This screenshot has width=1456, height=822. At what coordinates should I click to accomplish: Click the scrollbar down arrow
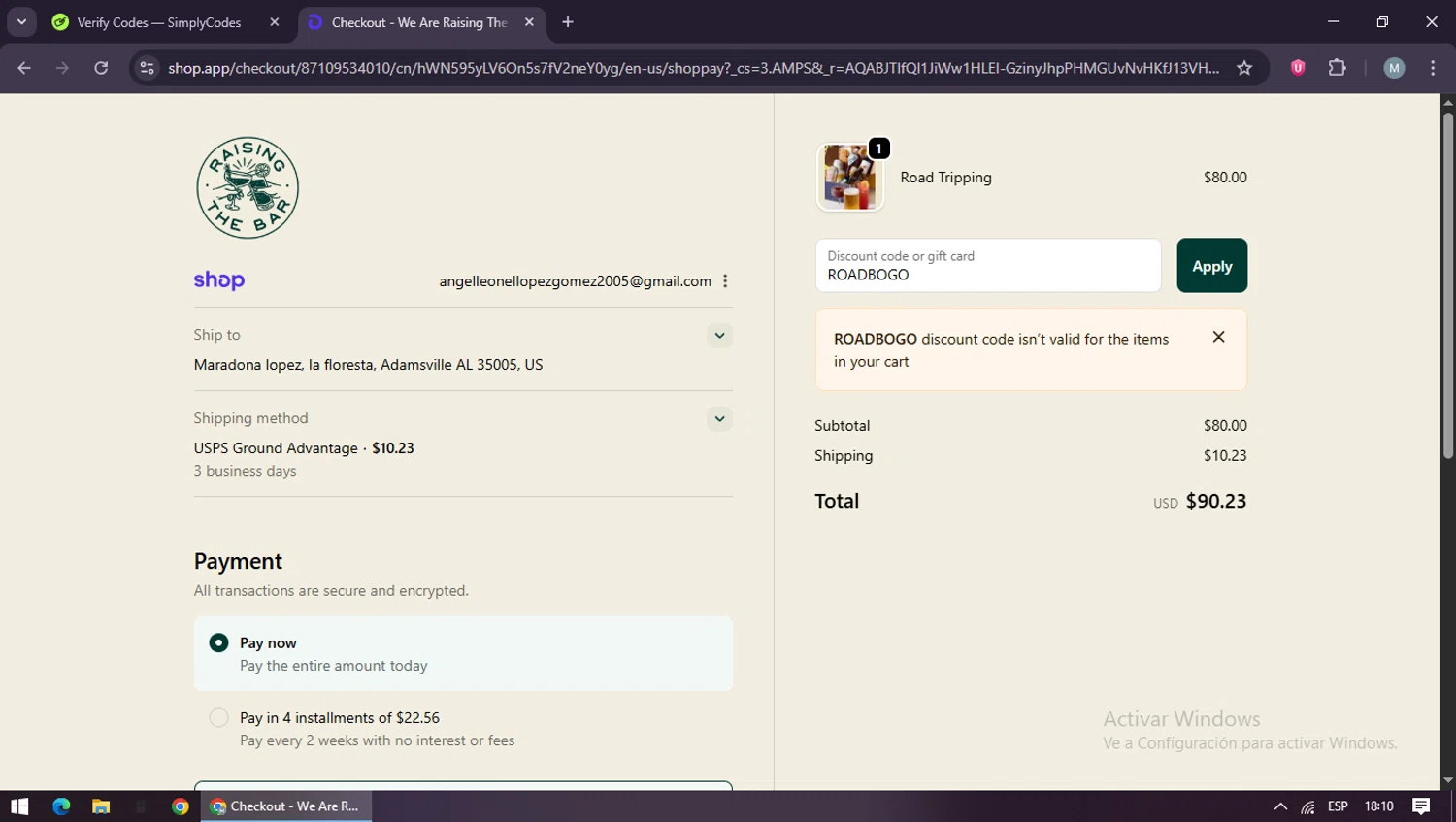pyautogui.click(x=1448, y=780)
